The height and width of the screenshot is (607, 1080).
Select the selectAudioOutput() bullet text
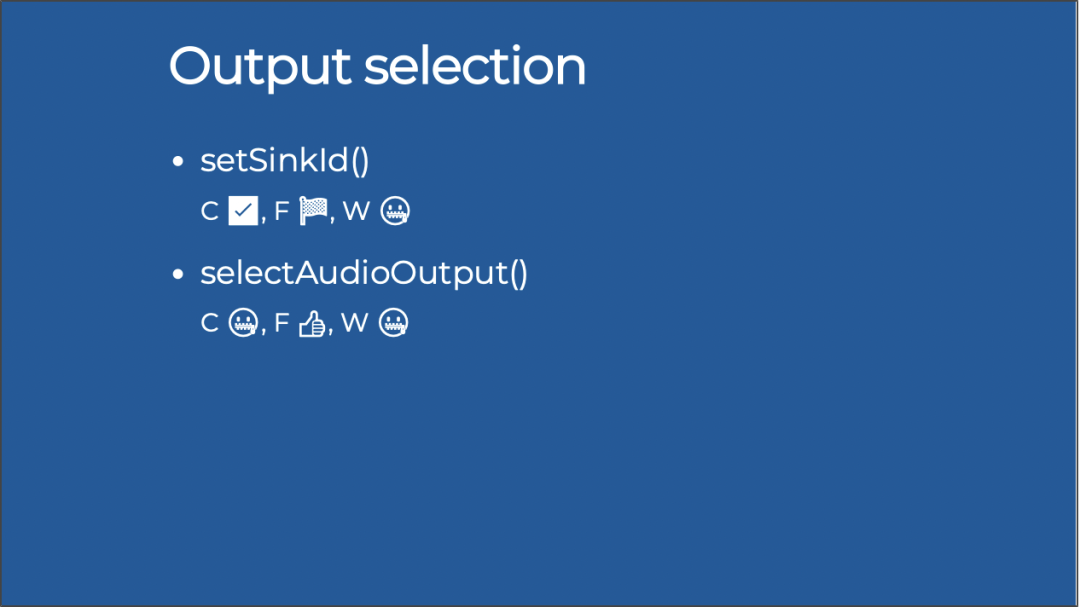pyautogui.click(x=364, y=274)
